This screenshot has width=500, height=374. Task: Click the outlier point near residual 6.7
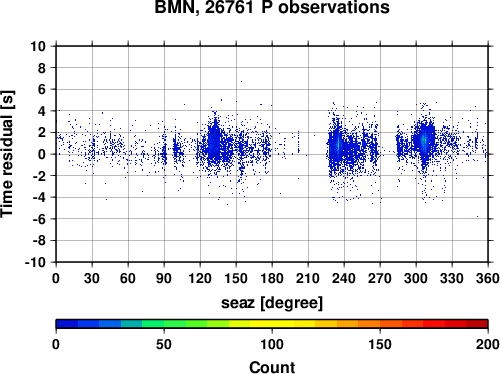[241, 81]
